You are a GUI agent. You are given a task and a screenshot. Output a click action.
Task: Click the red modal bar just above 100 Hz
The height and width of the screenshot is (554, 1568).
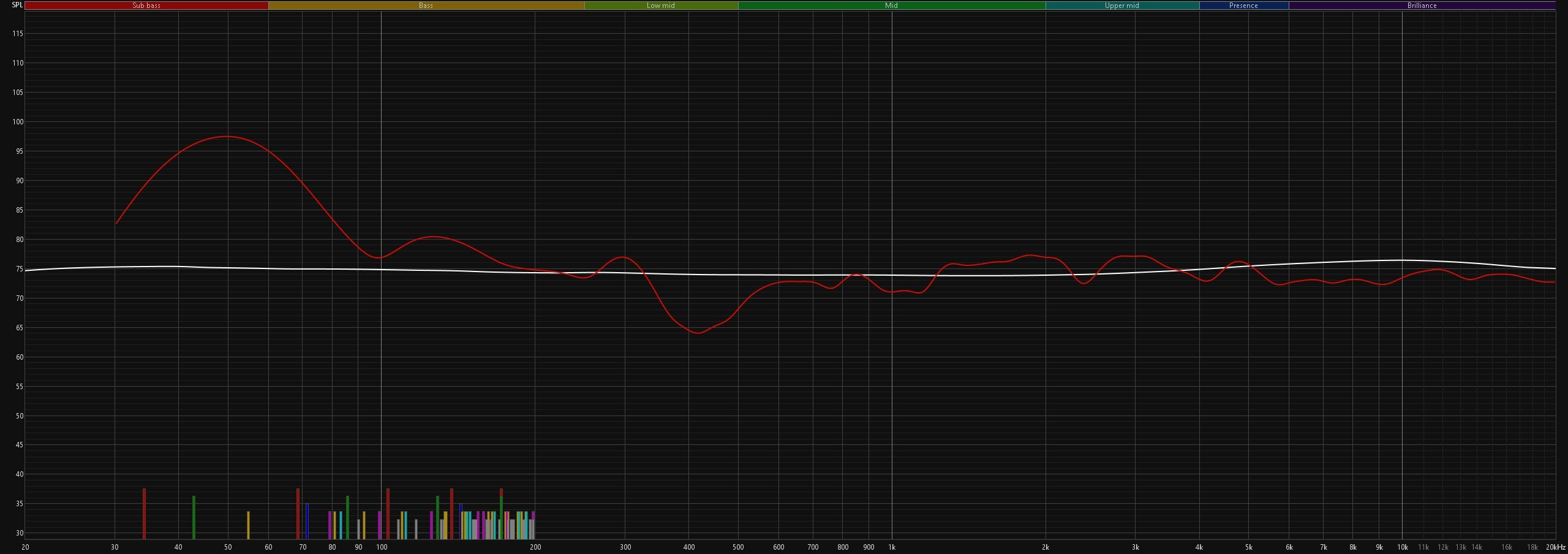coord(388,514)
